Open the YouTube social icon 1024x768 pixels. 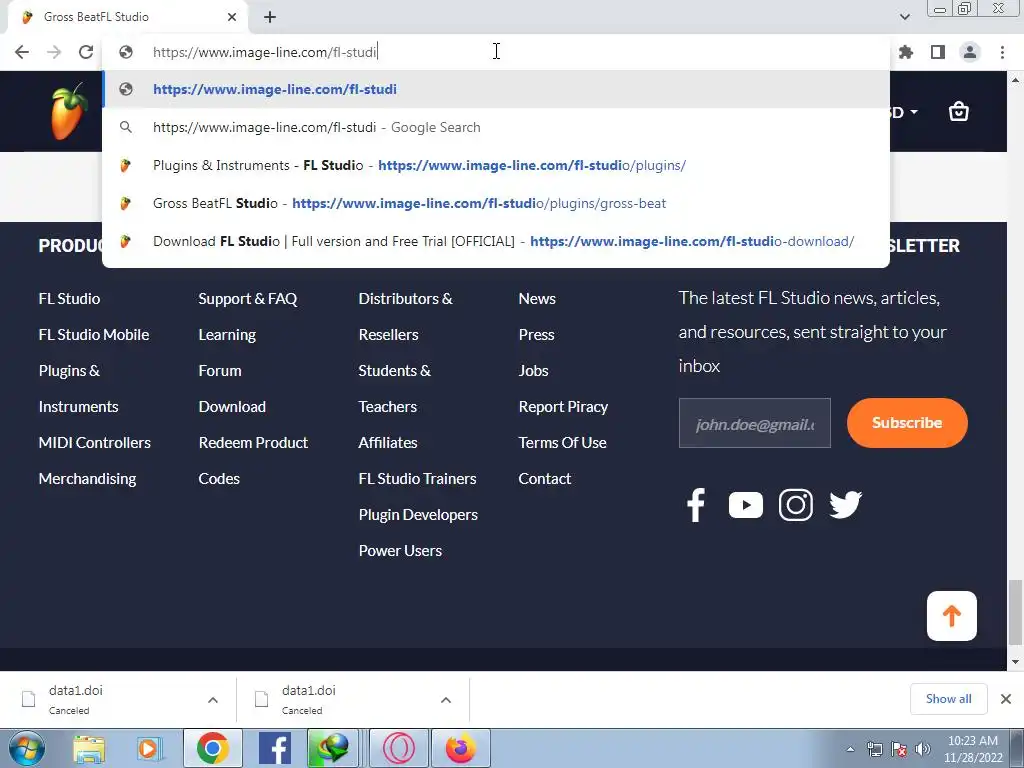click(746, 505)
